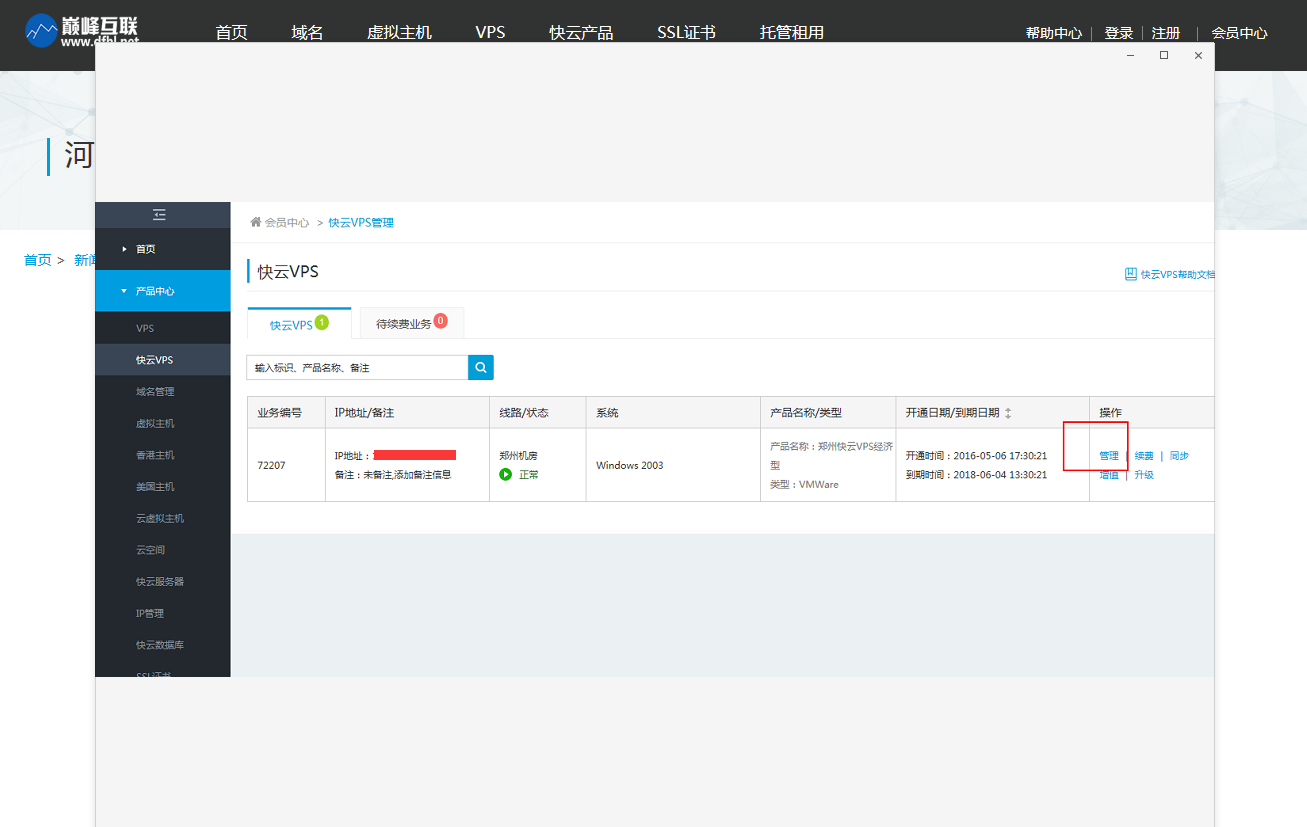Open 域名 in the top navigation
Viewport: 1307px width, 827px height.
307,33
